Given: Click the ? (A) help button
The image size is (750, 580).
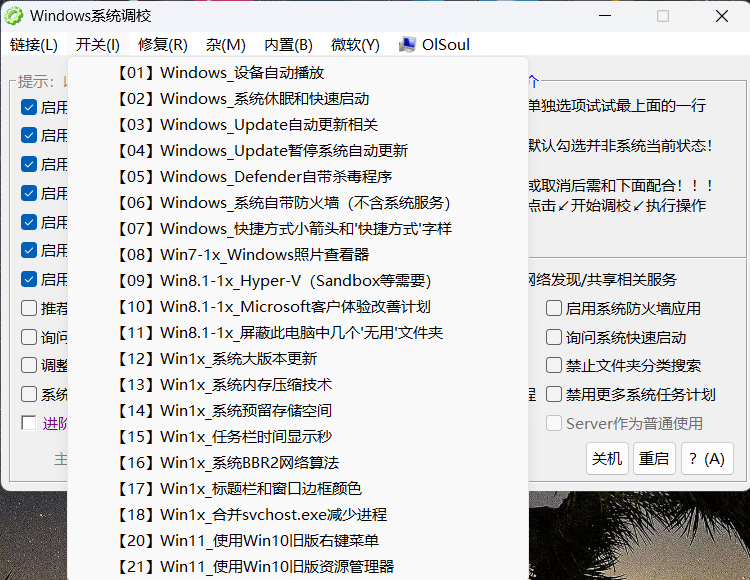Looking at the screenshot, I should click(707, 458).
